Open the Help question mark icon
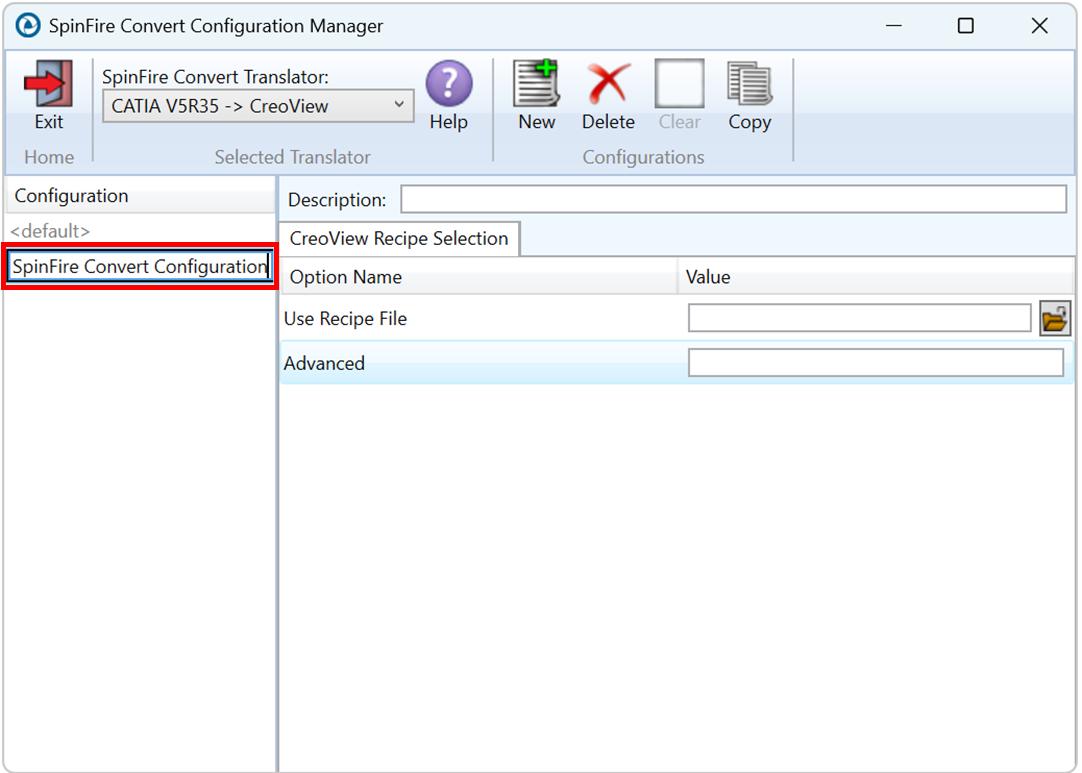Viewport: 1082px width, 773px height. (x=449, y=84)
